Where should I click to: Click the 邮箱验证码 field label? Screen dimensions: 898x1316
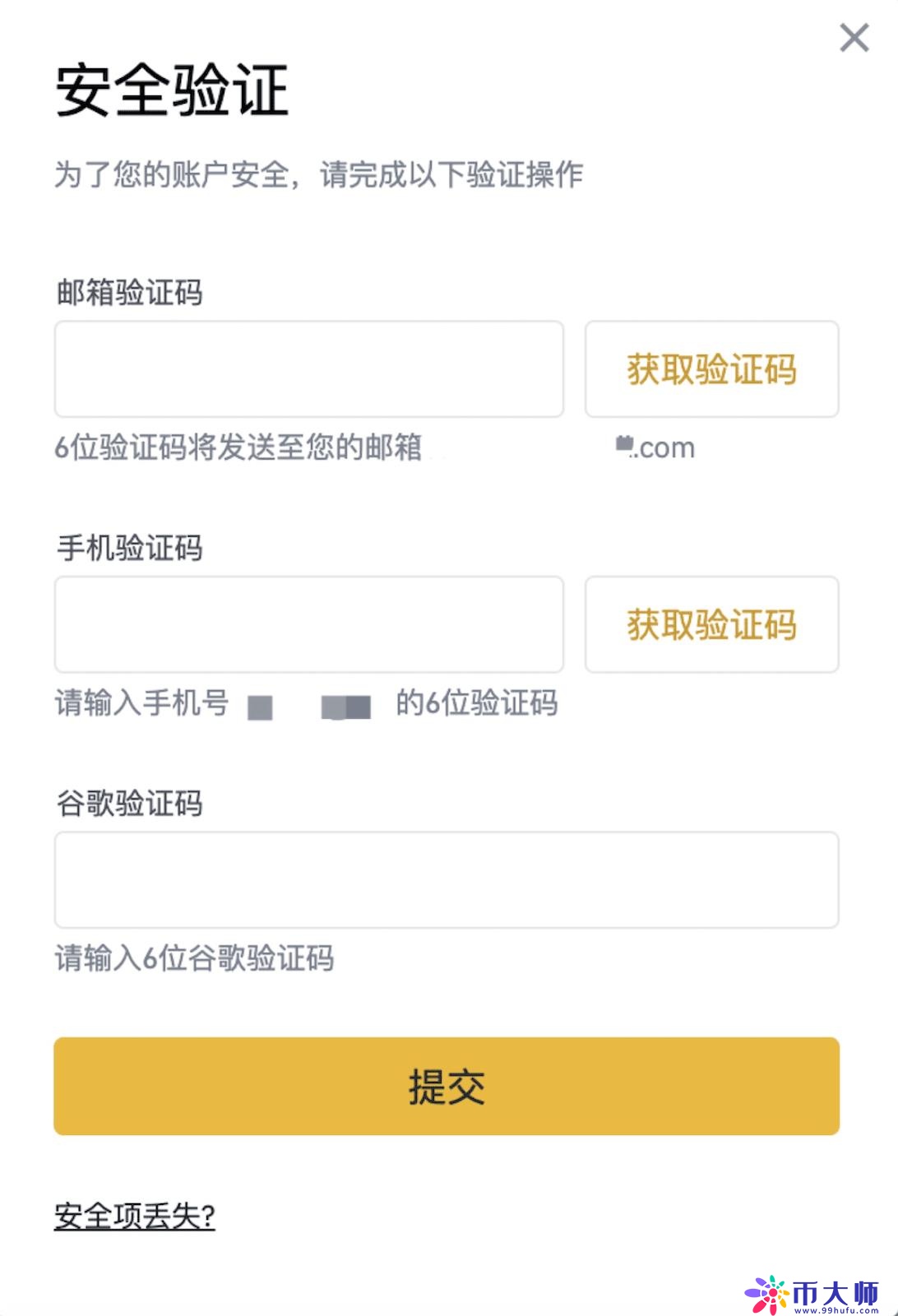[129, 292]
